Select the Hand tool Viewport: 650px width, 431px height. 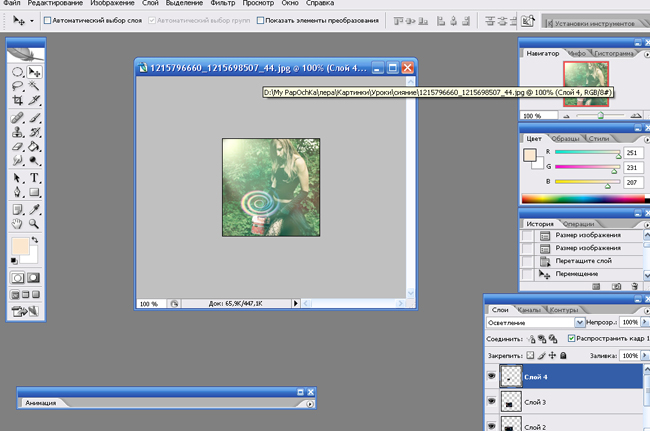17,224
